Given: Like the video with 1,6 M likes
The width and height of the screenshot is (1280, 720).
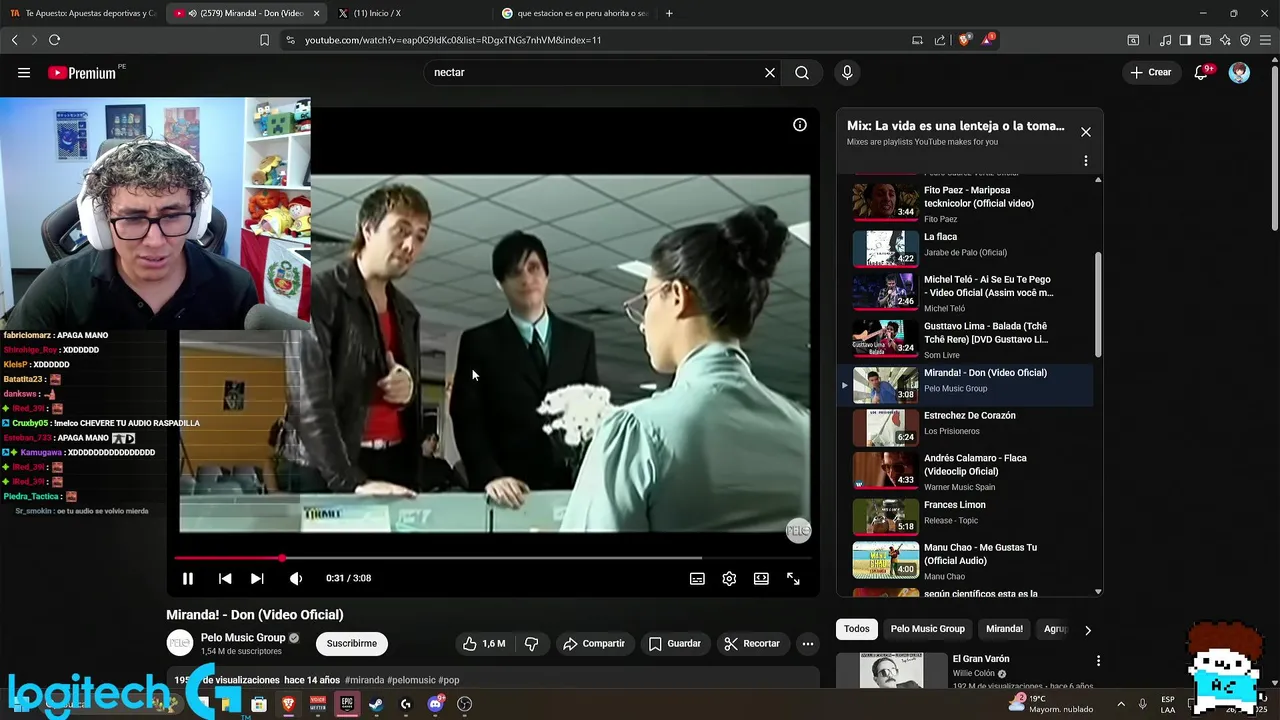Looking at the screenshot, I should coord(485,643).
